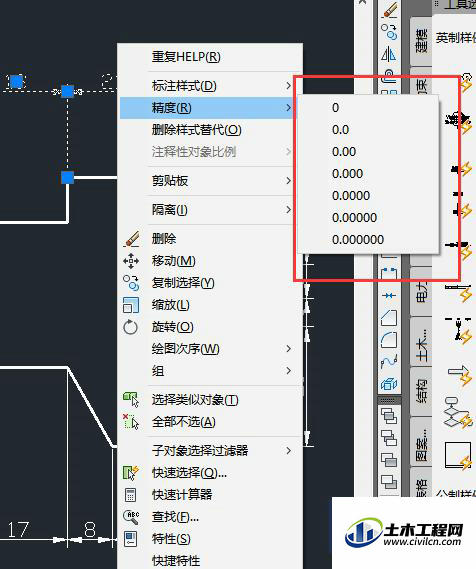The image size is (476, 569).
Task: Switch to the 结构 palette tab
Action: (421, 391)
